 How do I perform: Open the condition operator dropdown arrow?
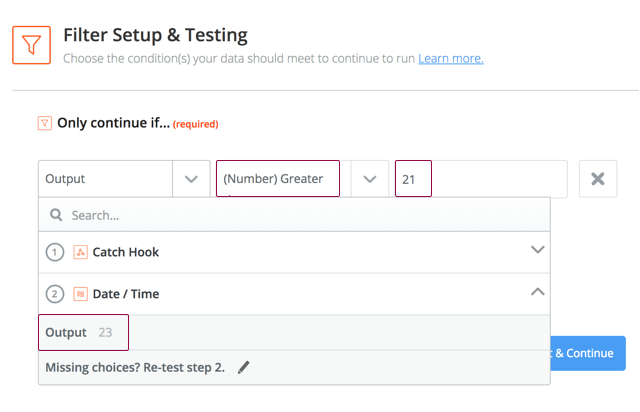pos(369,179)
